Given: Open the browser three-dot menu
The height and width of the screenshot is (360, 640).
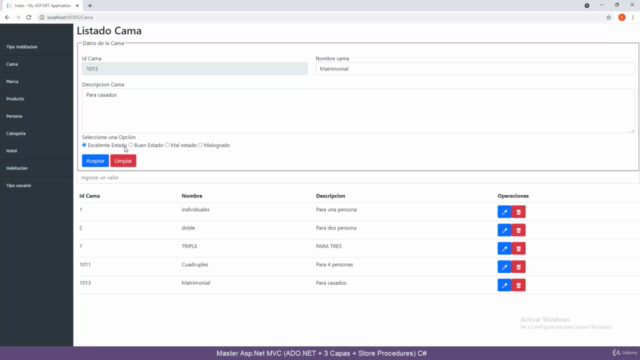Looking at the screenshot, I should [633, 17].
